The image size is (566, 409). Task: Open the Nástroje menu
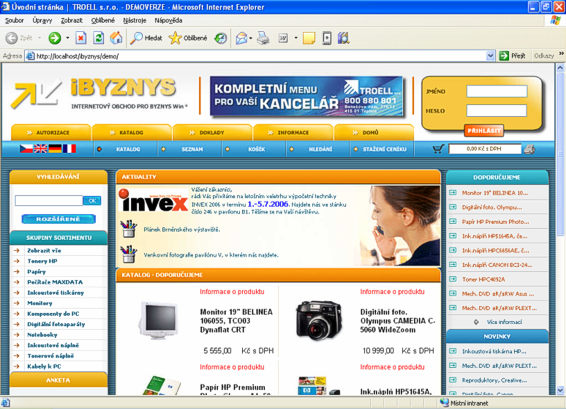click(x=135, y=21)
